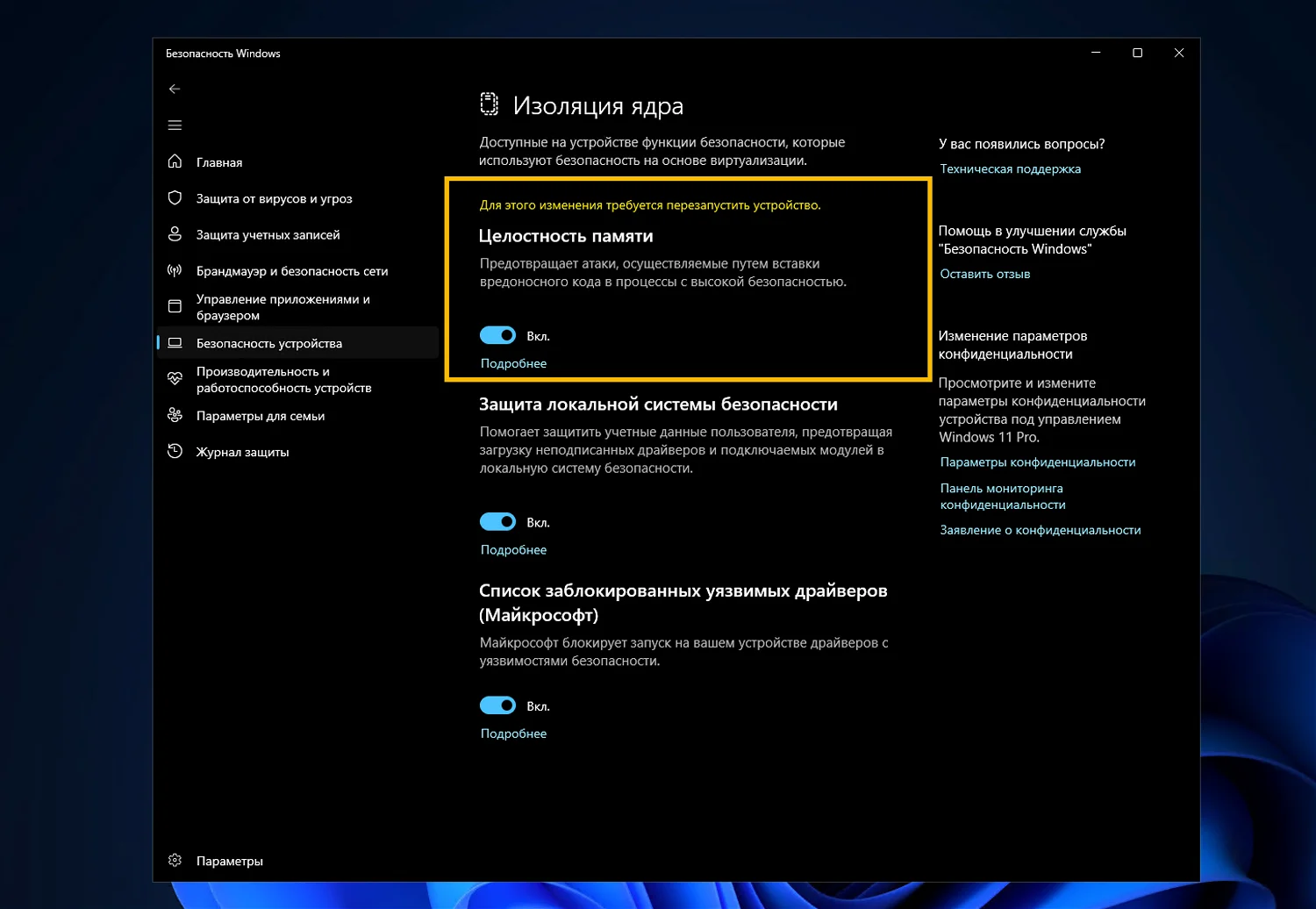Click the Защита локальной системы безопасности heading
Screen dimensions: 1316x909
[658, 404]
